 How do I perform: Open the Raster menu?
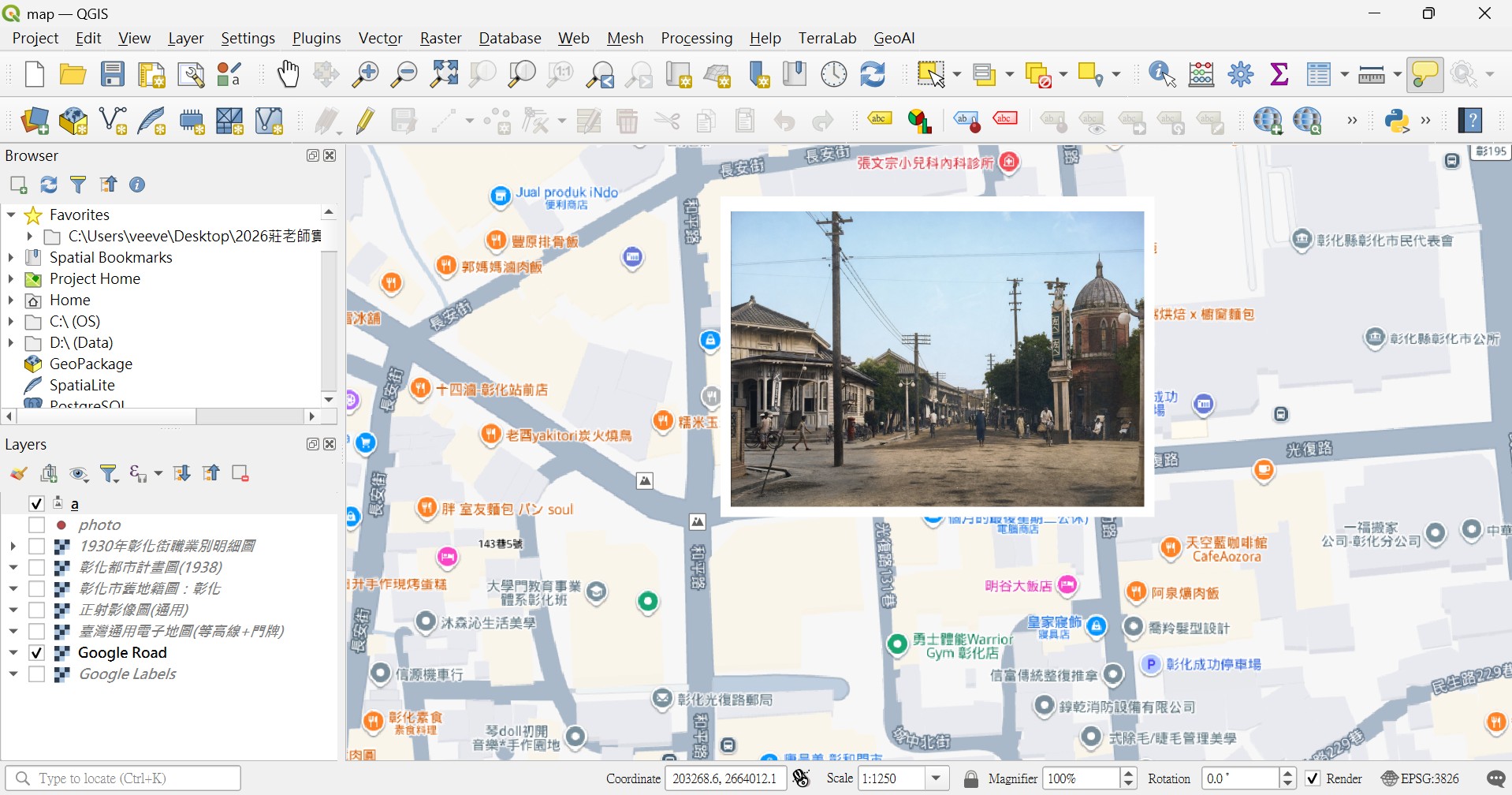point(441,38)
